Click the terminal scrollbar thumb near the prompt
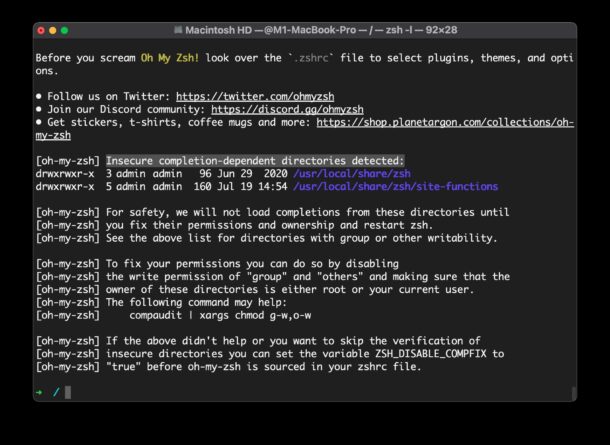 (x=573, y=393)
